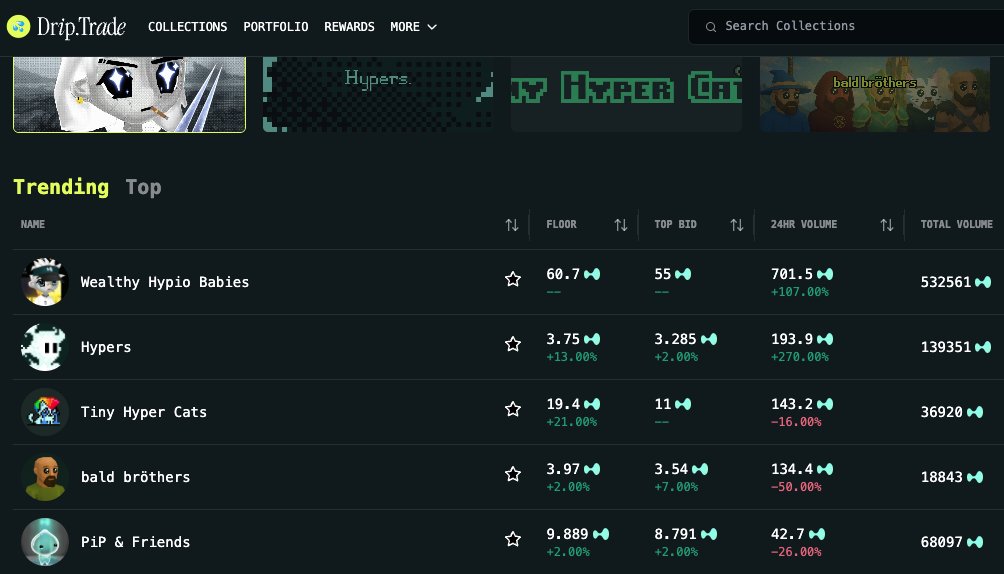The height and width of the screenshot is (574, 1004).
Task: Favorite PiP & Friends with star
Action: coord(513,539)
